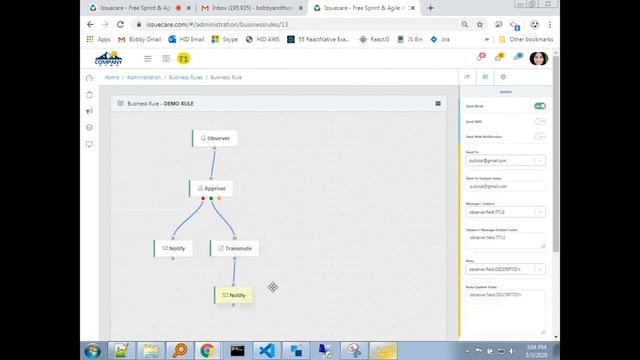
Task: Open the Bobby Gmail bookmark
Action: 140,39
